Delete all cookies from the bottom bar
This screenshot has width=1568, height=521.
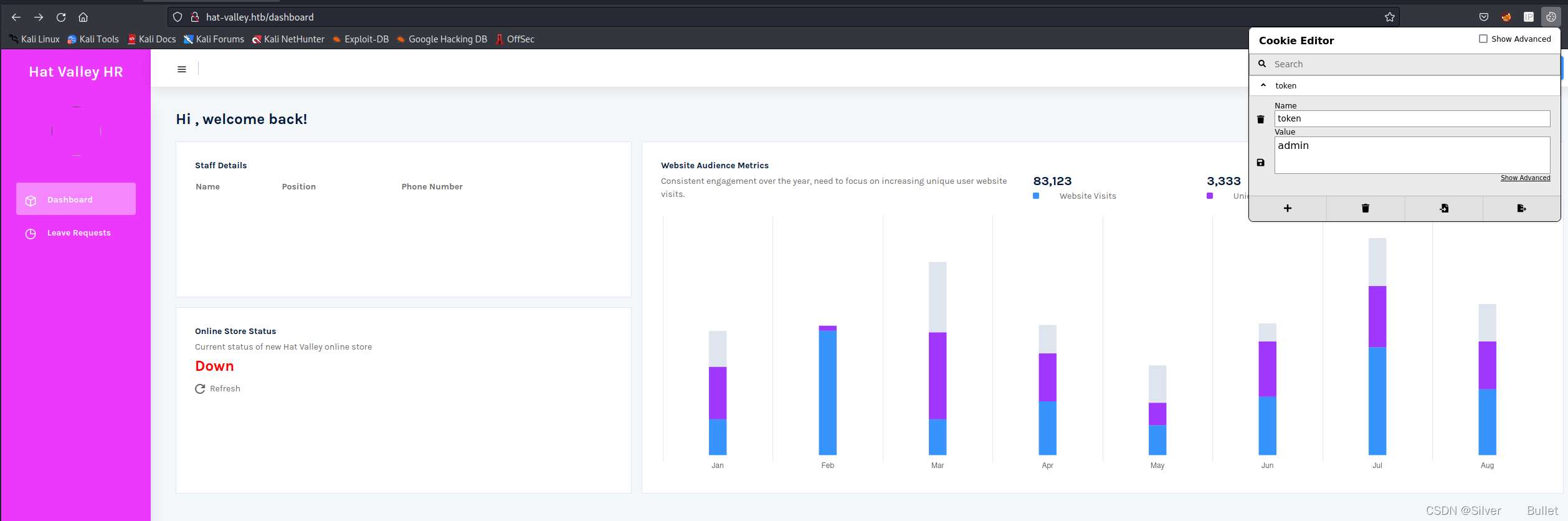pos(1366,208)
